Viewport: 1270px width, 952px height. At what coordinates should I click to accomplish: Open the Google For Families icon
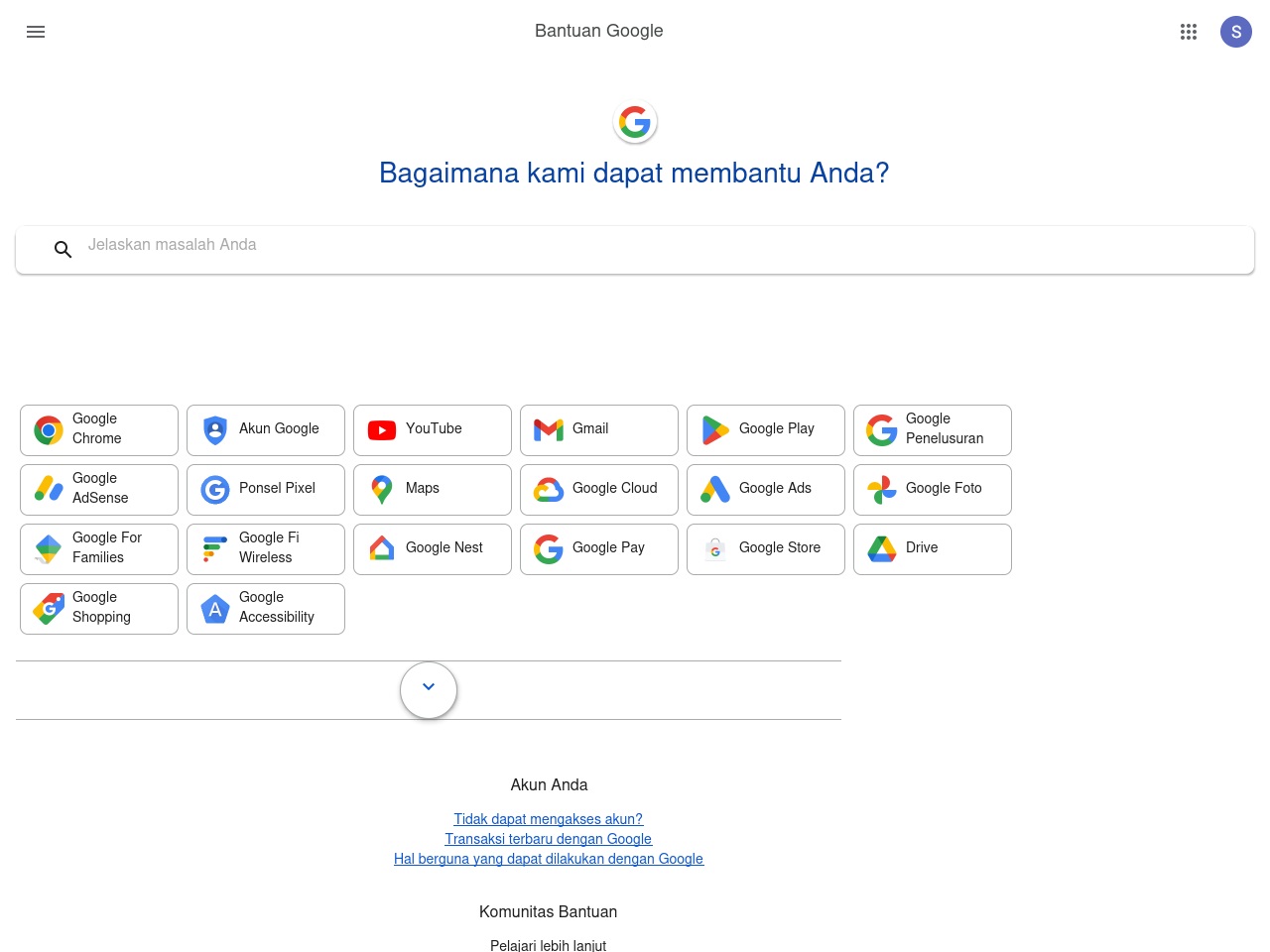[49, 549]
